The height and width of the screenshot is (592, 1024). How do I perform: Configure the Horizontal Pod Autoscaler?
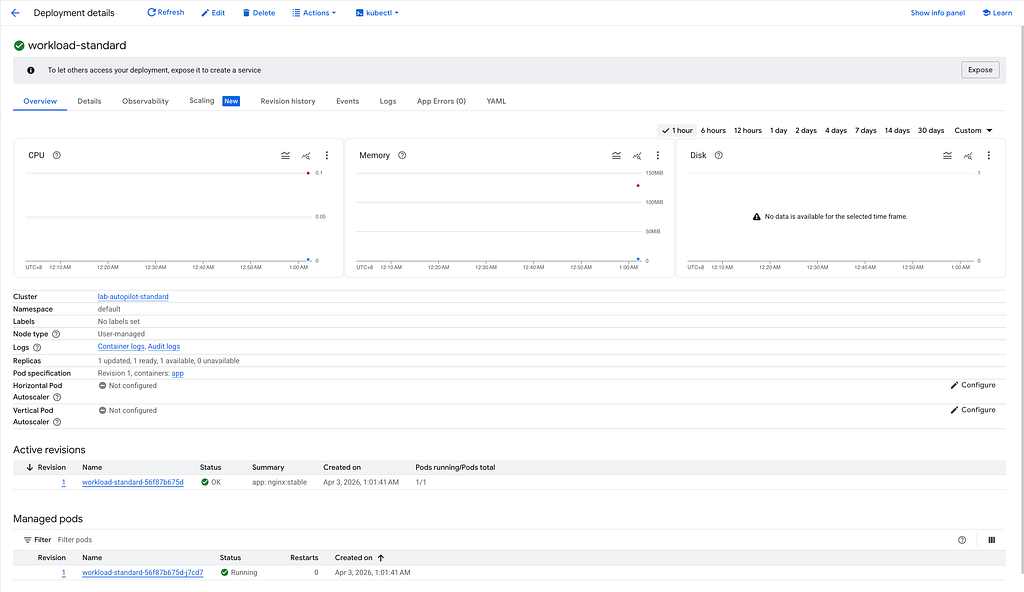pos(973,386)
